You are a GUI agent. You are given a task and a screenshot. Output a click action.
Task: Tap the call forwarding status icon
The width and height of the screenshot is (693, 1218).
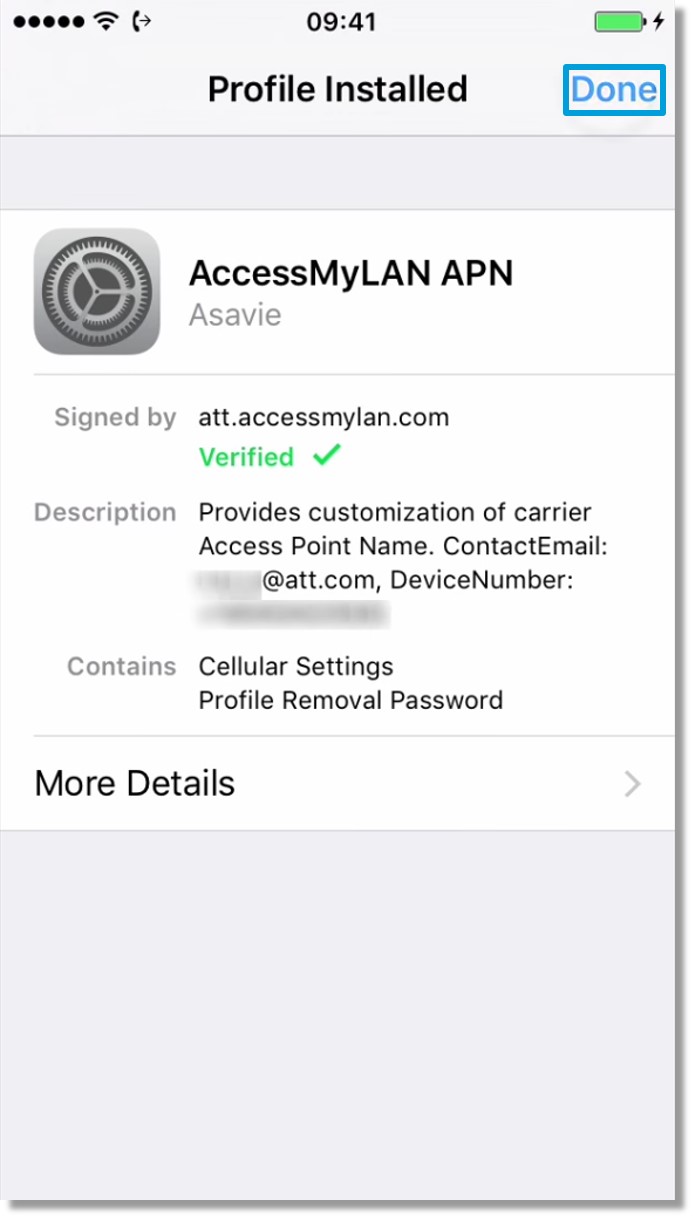pyautogui.click(x=144, y=22)
